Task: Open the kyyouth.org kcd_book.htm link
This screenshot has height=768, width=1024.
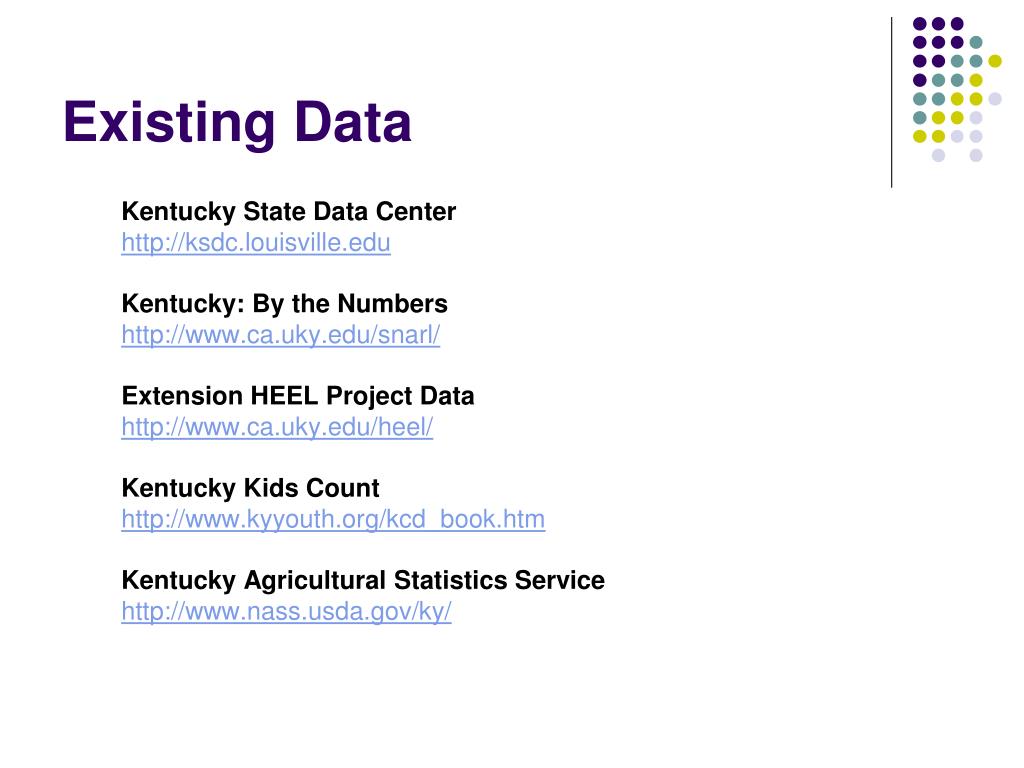Action: (x=333, y=519)
